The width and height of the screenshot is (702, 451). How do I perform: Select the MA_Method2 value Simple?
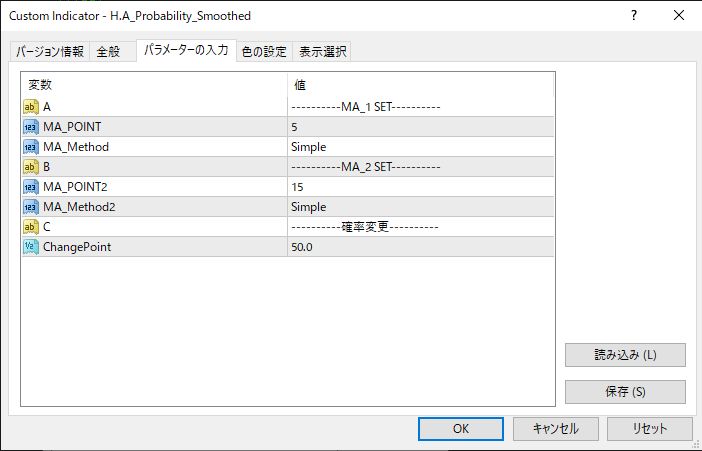308,207
